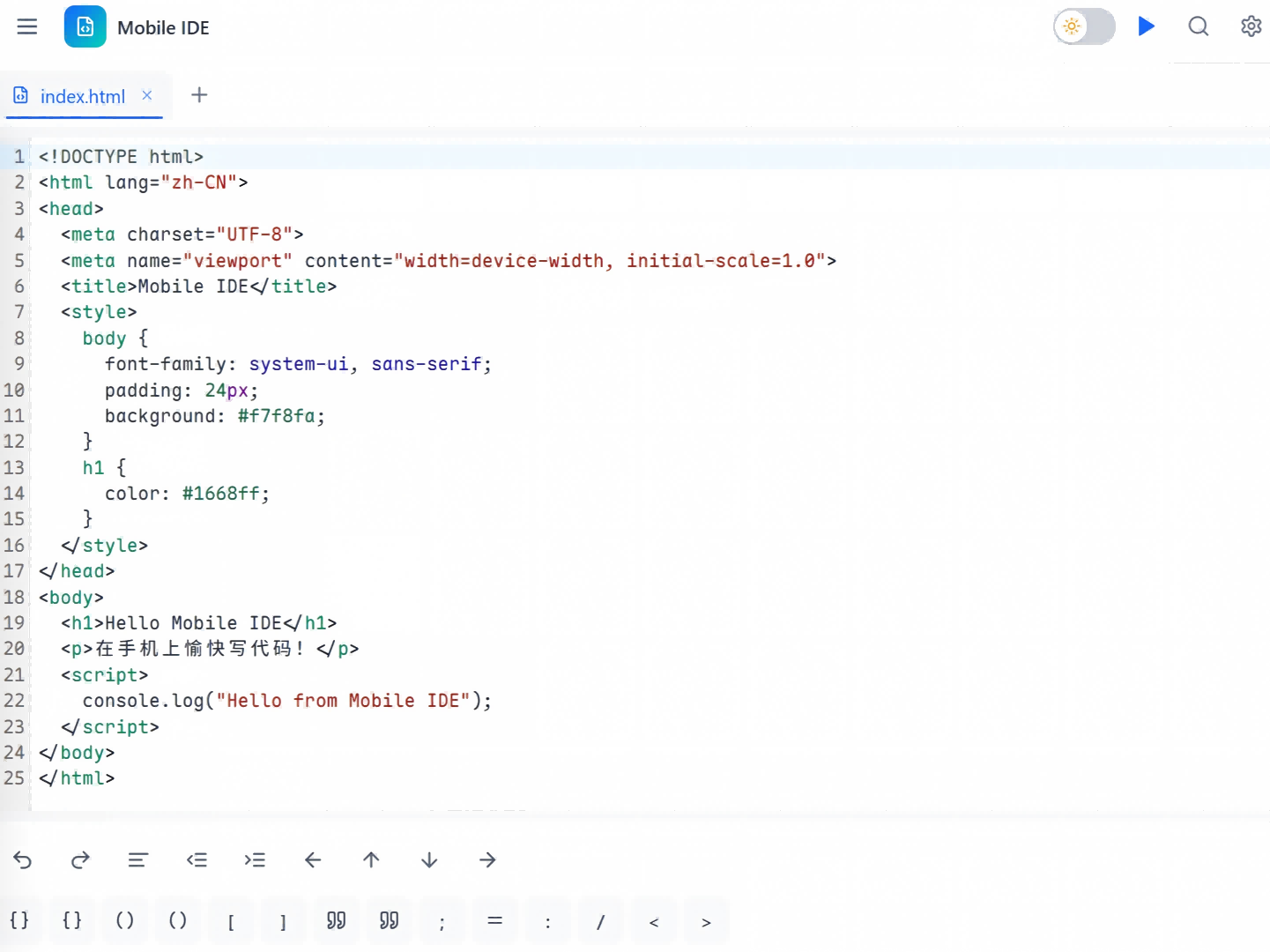Insert a greater-than symbol from the key row
The image size is (1270, 952).
707,922
